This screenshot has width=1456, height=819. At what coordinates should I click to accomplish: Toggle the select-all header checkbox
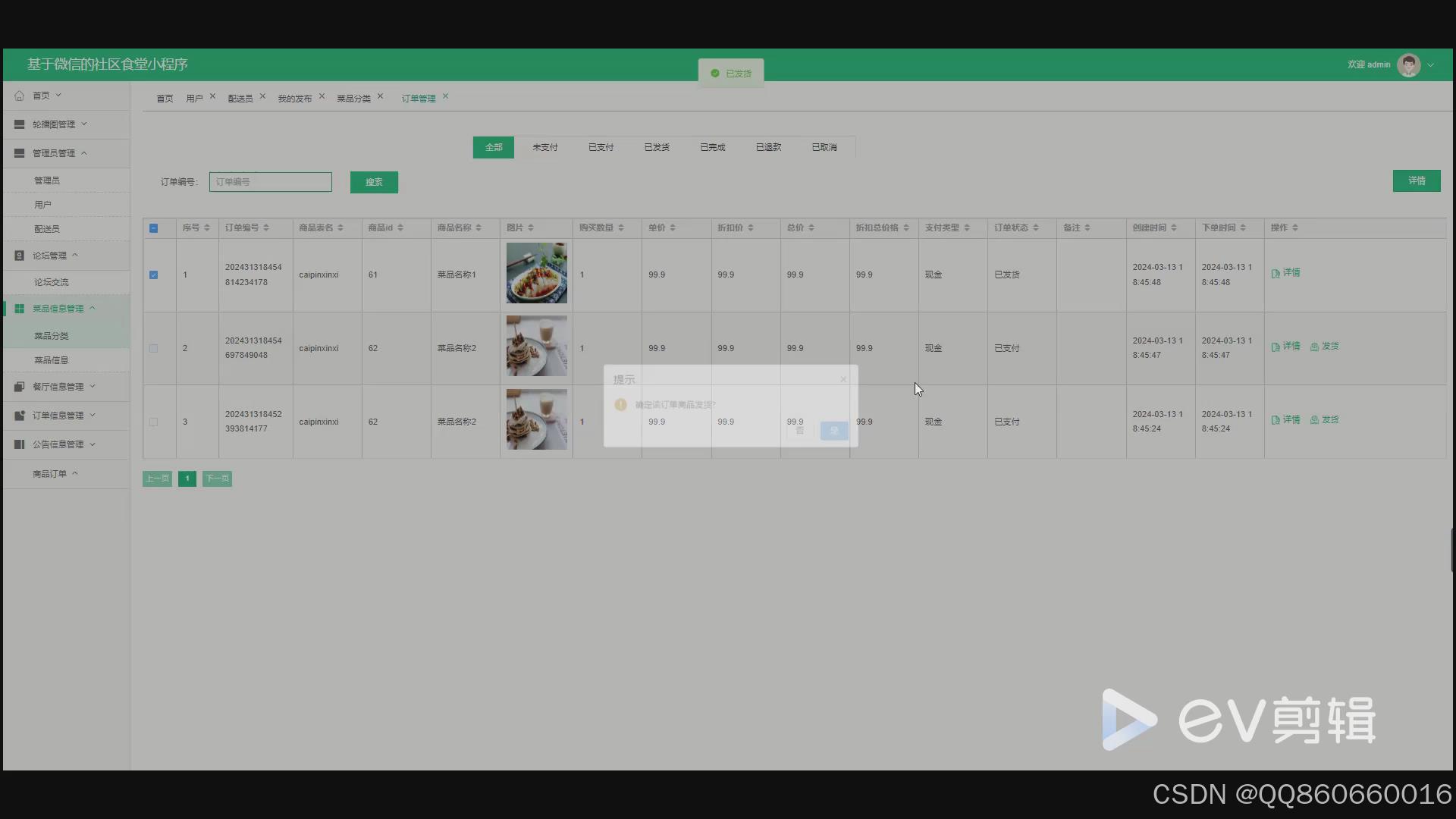coord(154,228)
